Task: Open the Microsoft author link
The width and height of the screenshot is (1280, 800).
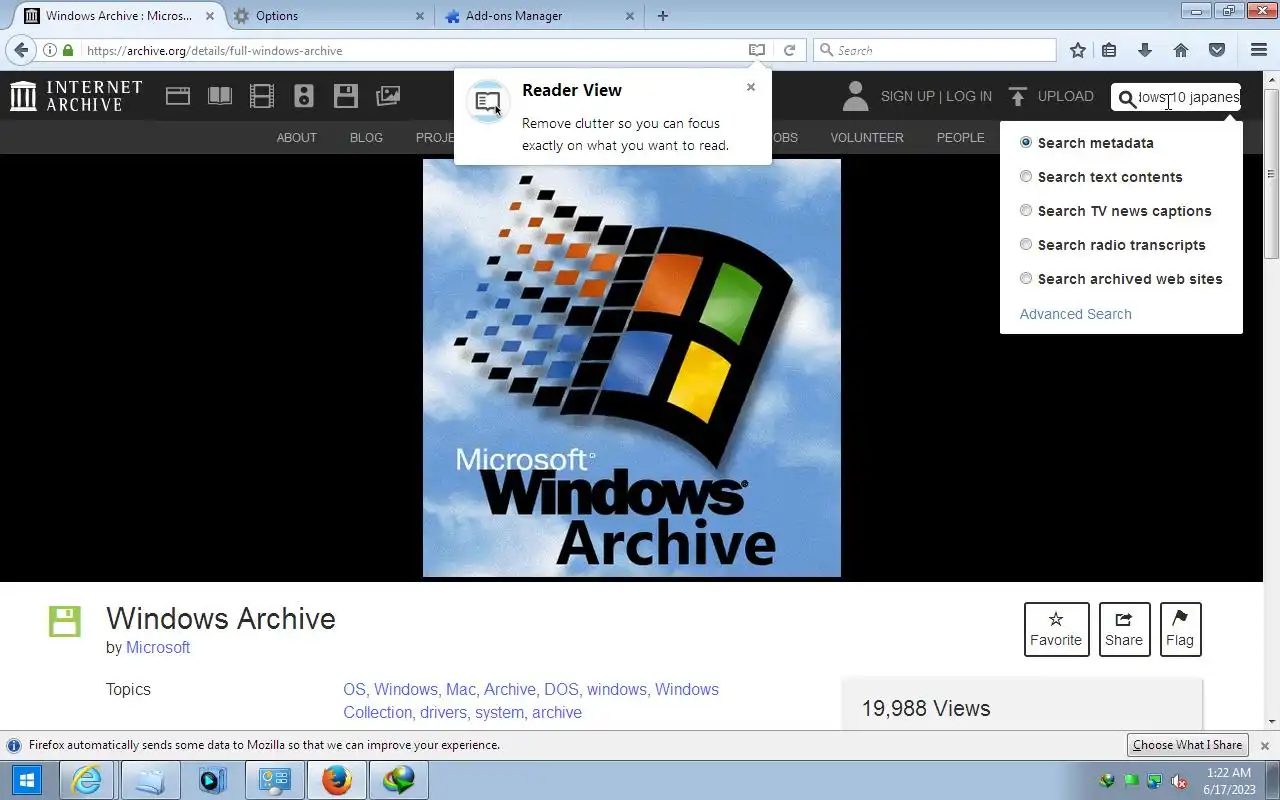Action: click(x=158, y=648)
